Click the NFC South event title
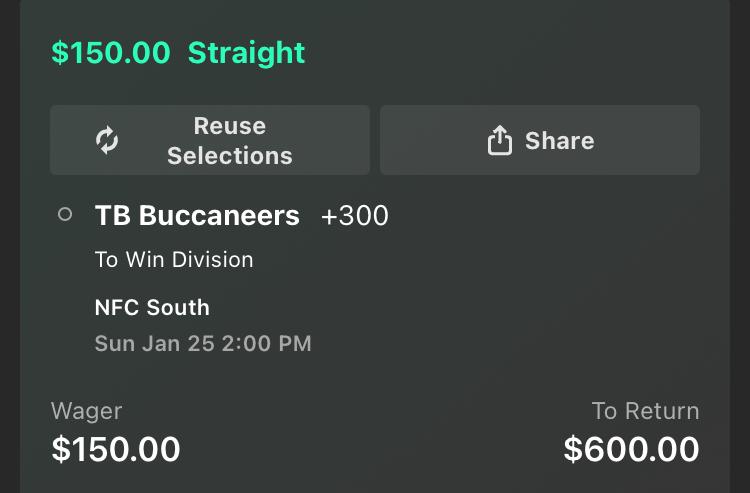Viewport: 750px width, 493px height. [x=152, y=307]
